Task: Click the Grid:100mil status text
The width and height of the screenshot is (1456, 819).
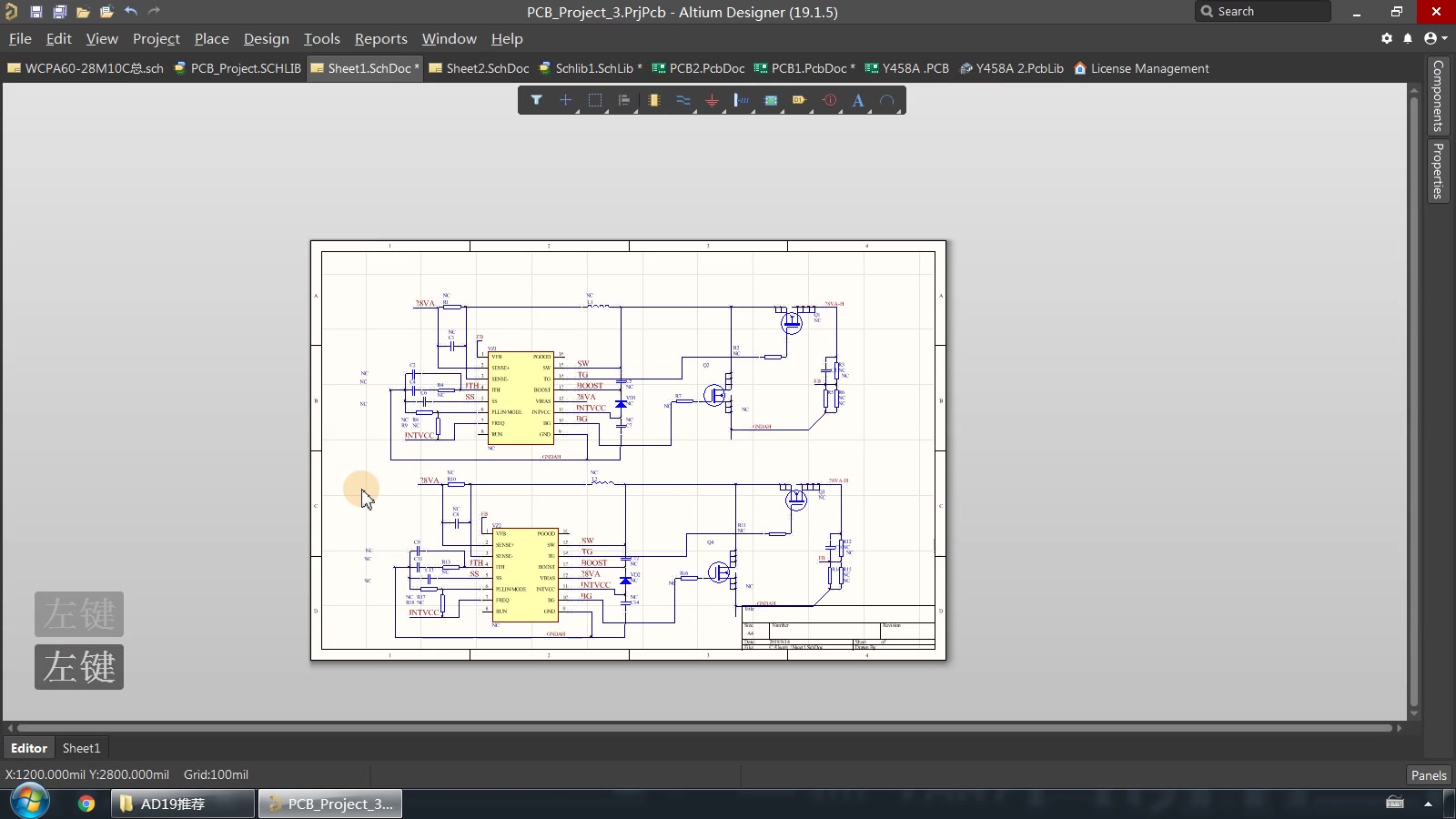Action: click(x=216, y=774)
